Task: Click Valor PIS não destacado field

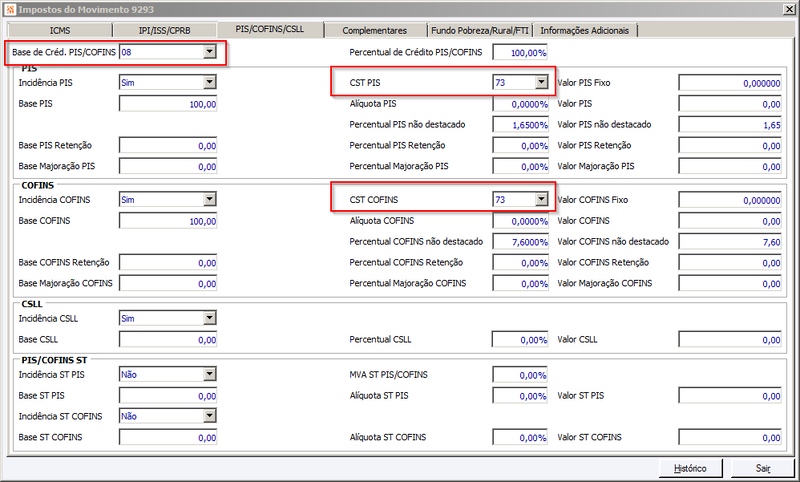Action: (730, 124)
